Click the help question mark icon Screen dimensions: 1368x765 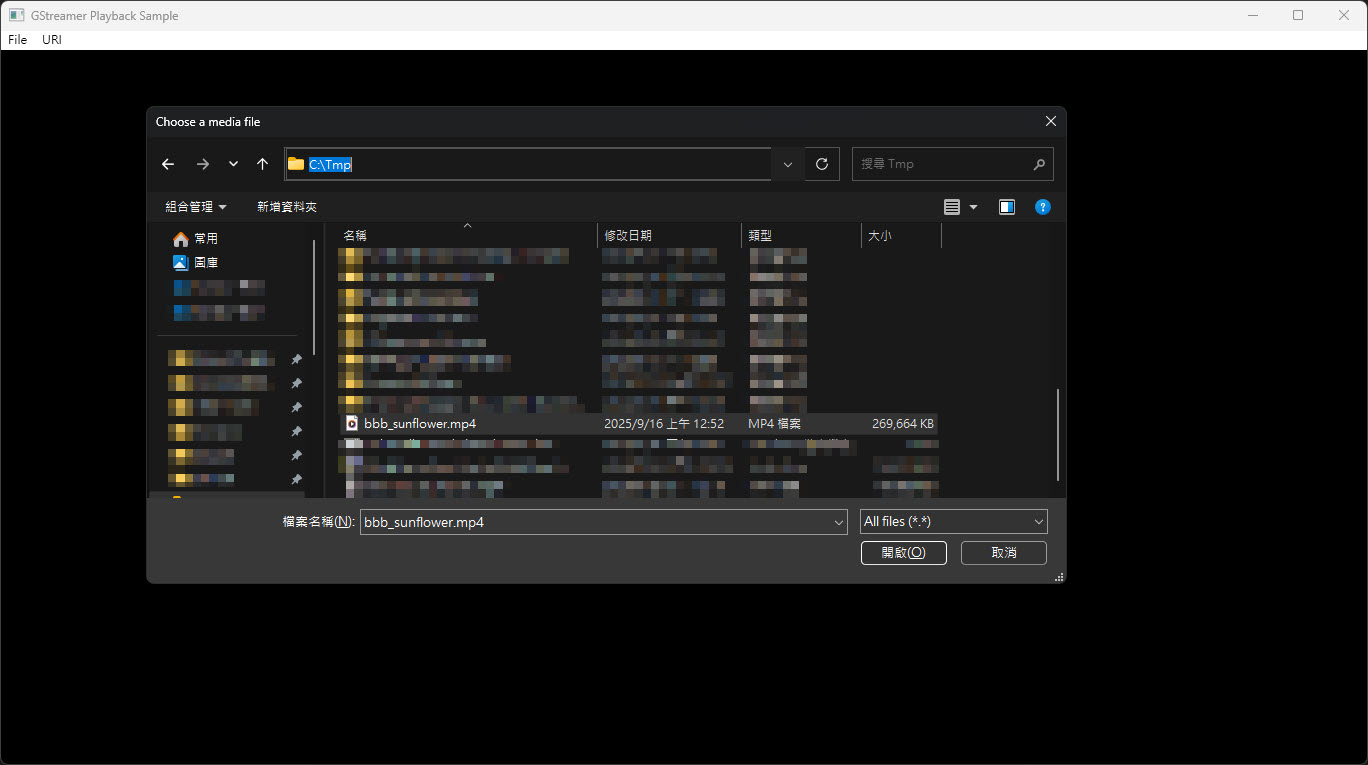coord(1042,207)
